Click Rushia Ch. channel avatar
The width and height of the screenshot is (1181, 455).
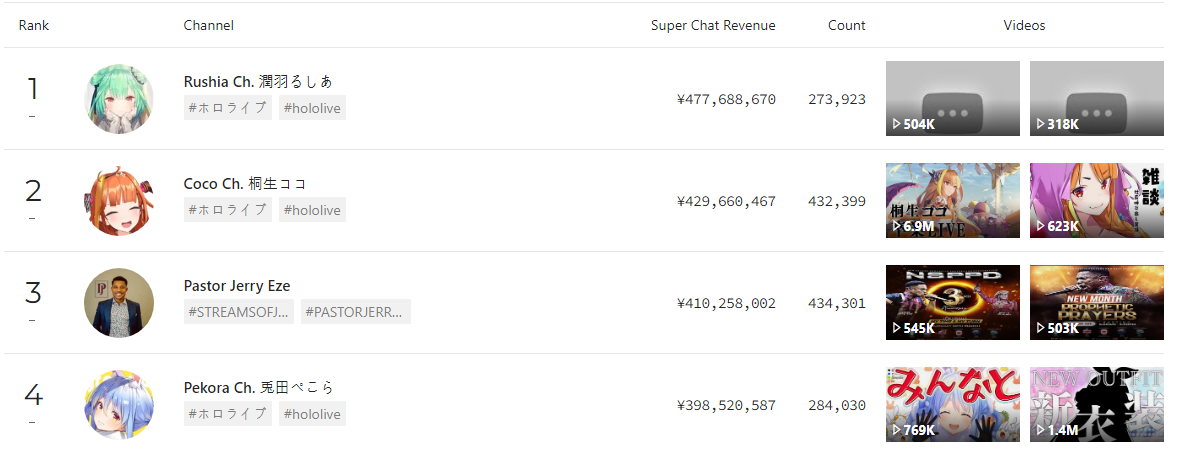coord(119,99)
